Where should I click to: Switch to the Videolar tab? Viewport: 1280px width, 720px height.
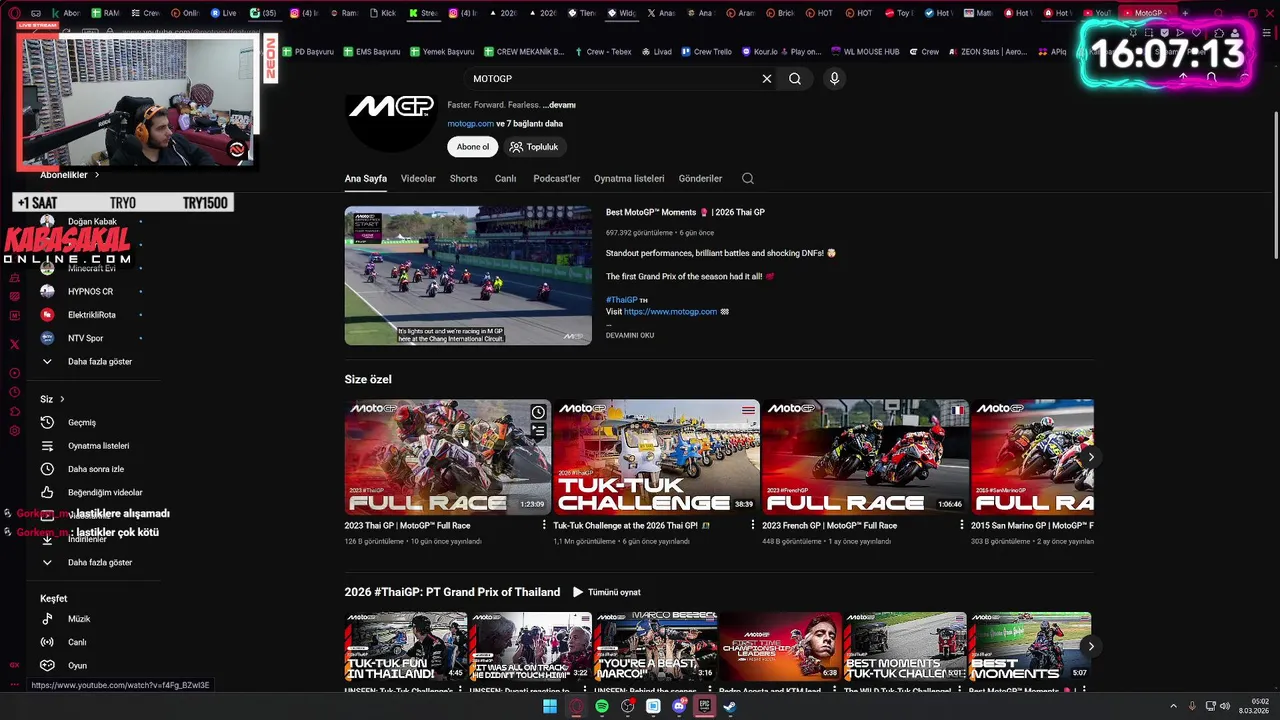pos(418,179)
